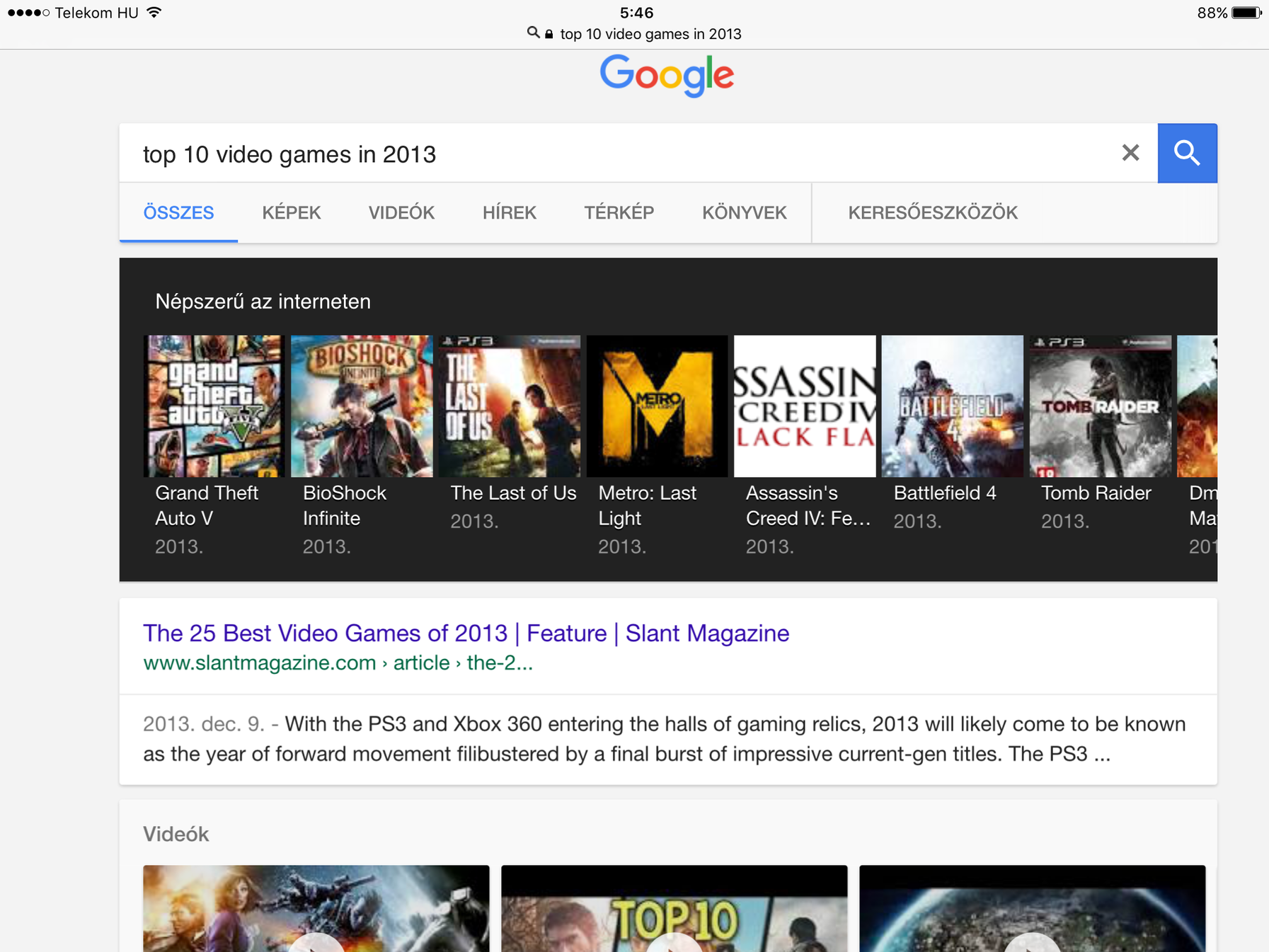
Task: Tap the BioShock Infinite title
Action: [x=345, y=505]
